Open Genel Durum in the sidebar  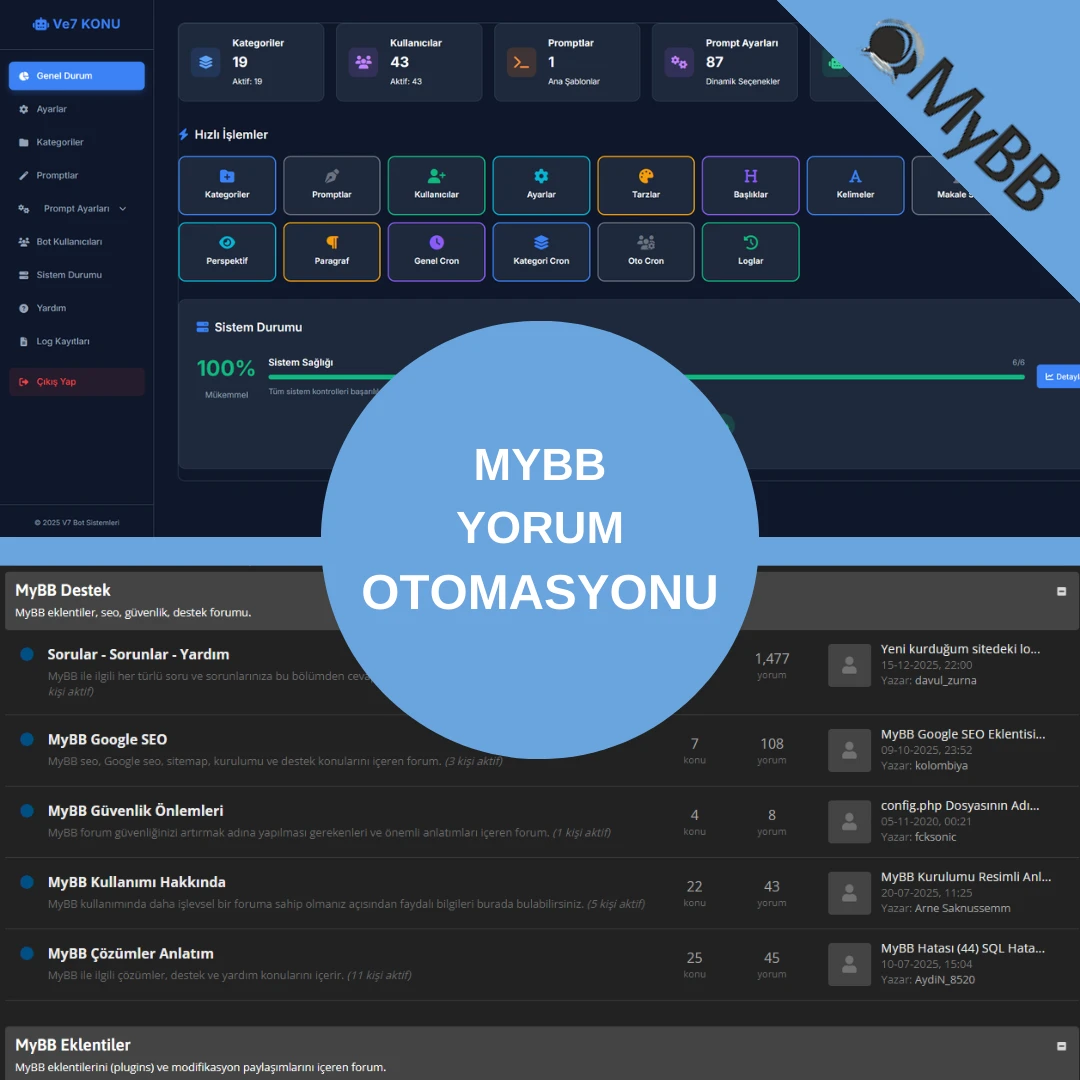click(76, 76)
